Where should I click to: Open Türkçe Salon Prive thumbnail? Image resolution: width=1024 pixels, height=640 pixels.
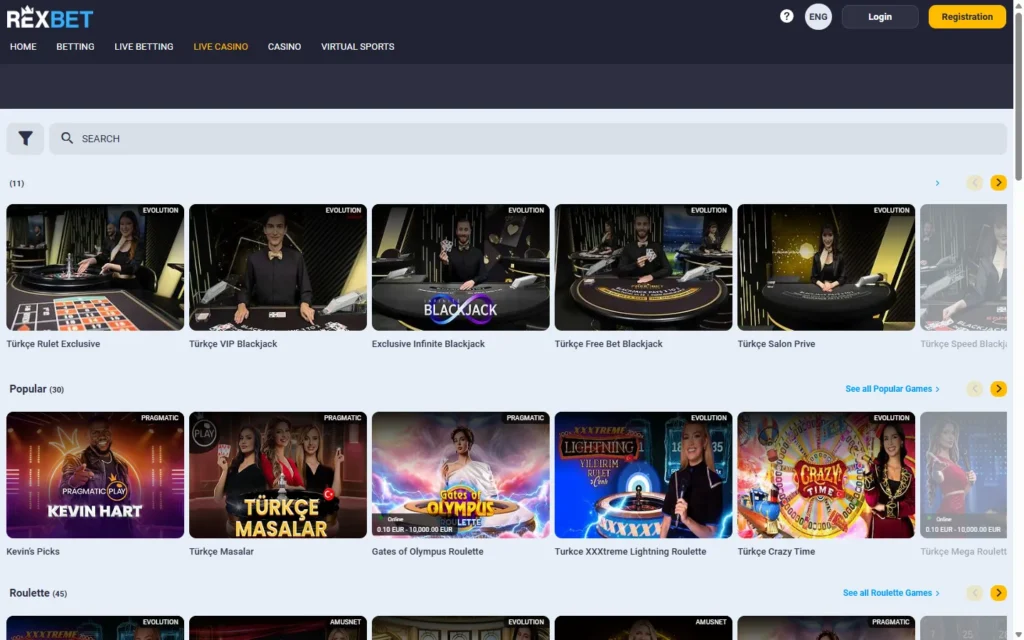[x=826, y=267]
